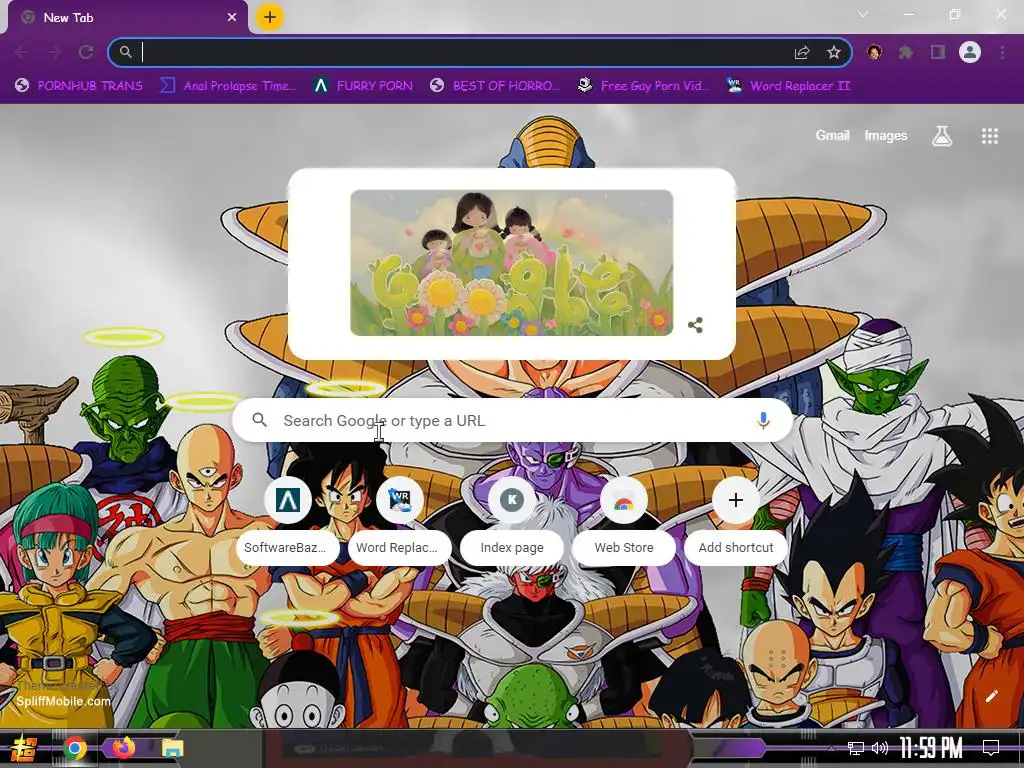The height and width of the screenshot is (768, 1024).
Task: Click the Search Google or type a URL box
Action: pos(513,421)
